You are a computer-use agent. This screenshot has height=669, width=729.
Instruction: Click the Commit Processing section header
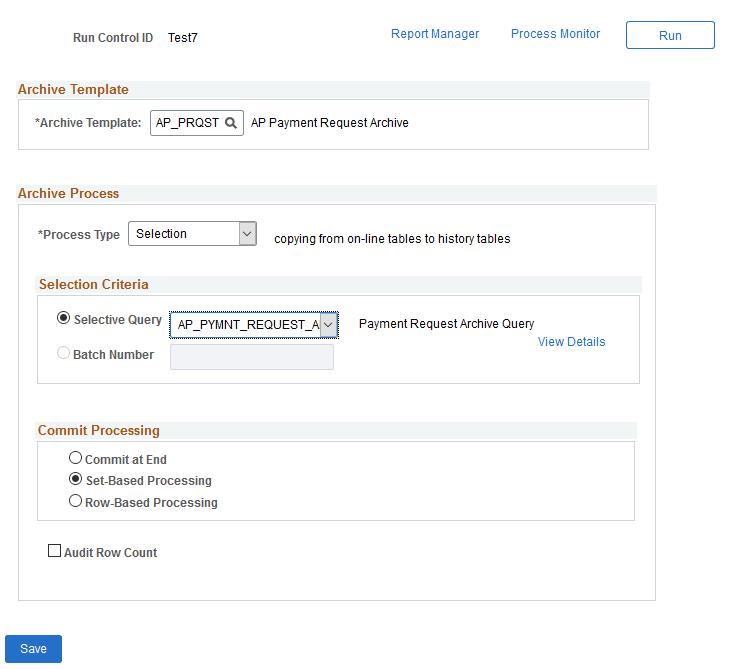[x=99, y=431]
